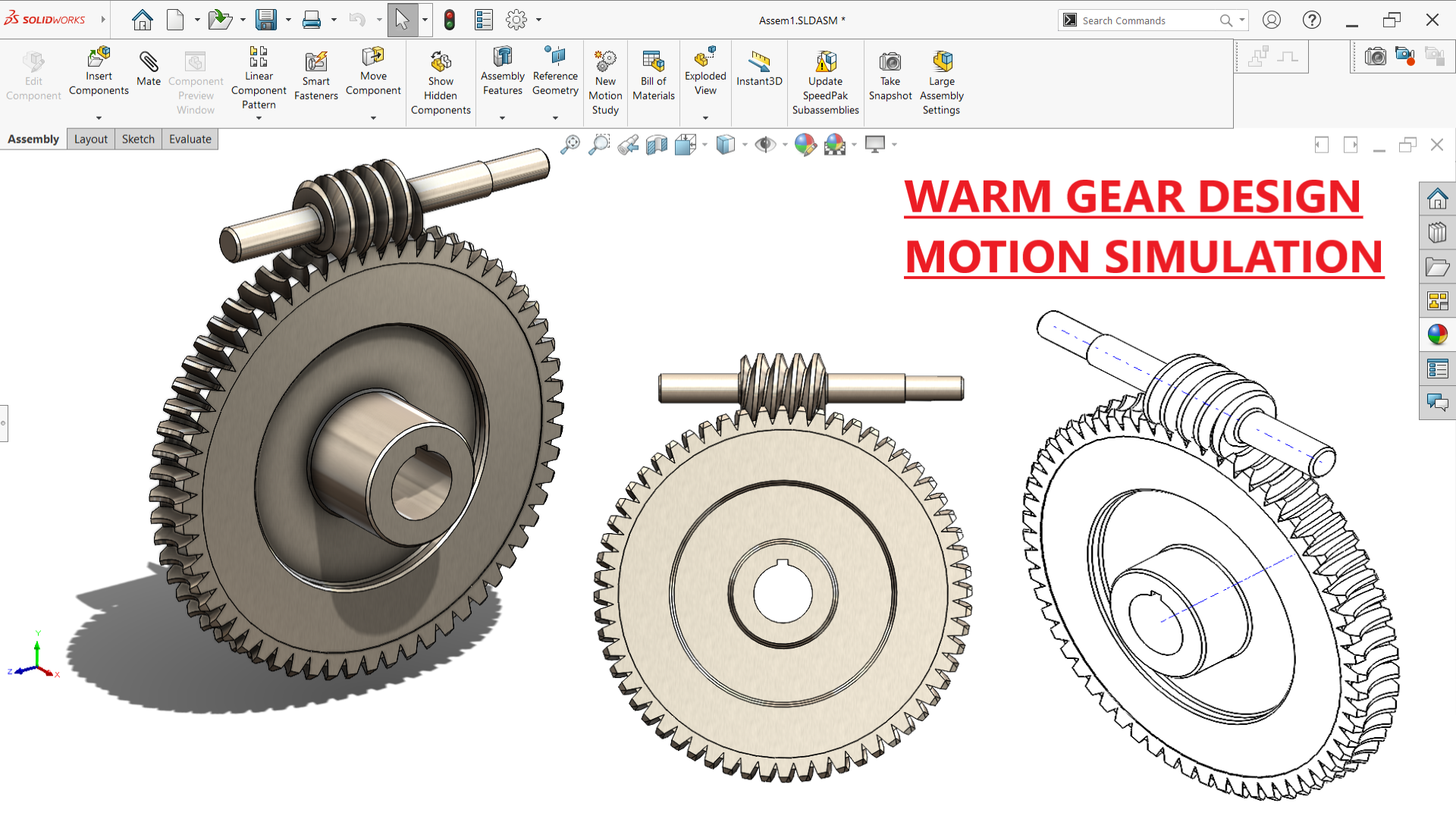Toggle Hide/Show Items eye icon

click(x=765, y=144)
